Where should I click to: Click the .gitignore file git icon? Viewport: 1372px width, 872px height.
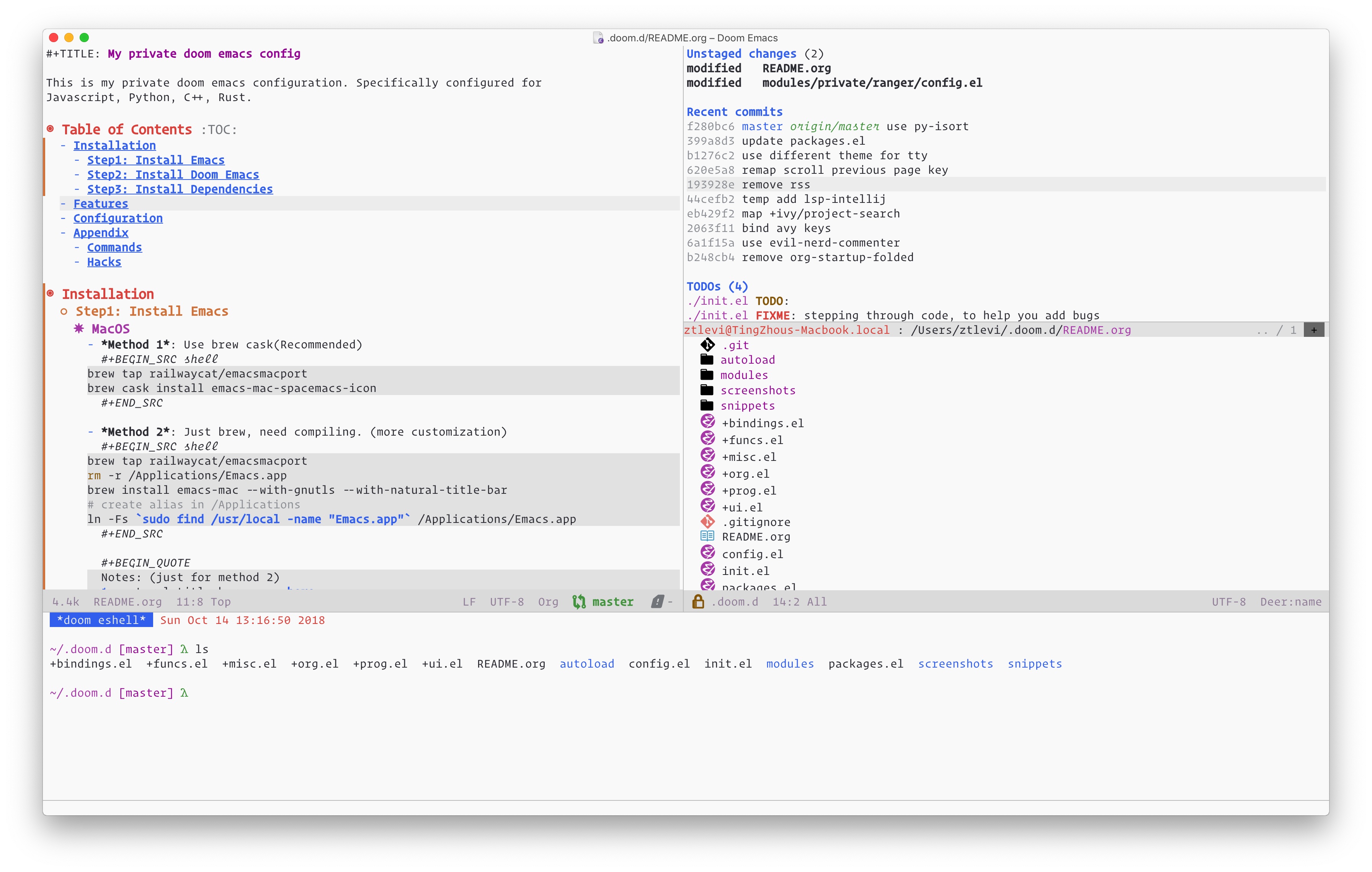pyautogui.click(x=707, y=521)
